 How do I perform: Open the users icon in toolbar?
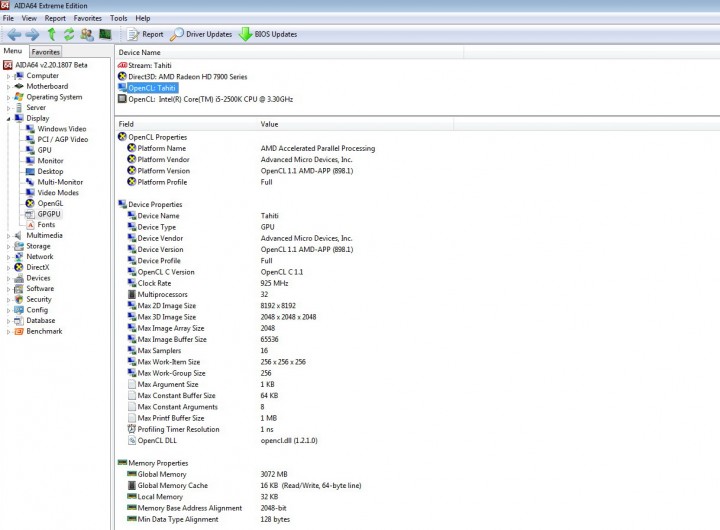(x=87, y=34)
